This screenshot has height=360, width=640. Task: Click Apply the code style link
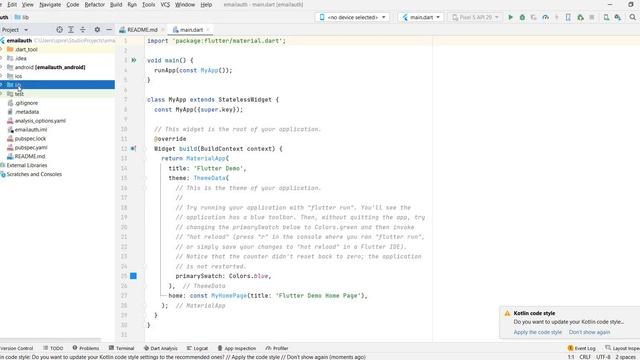pos(538,332)
